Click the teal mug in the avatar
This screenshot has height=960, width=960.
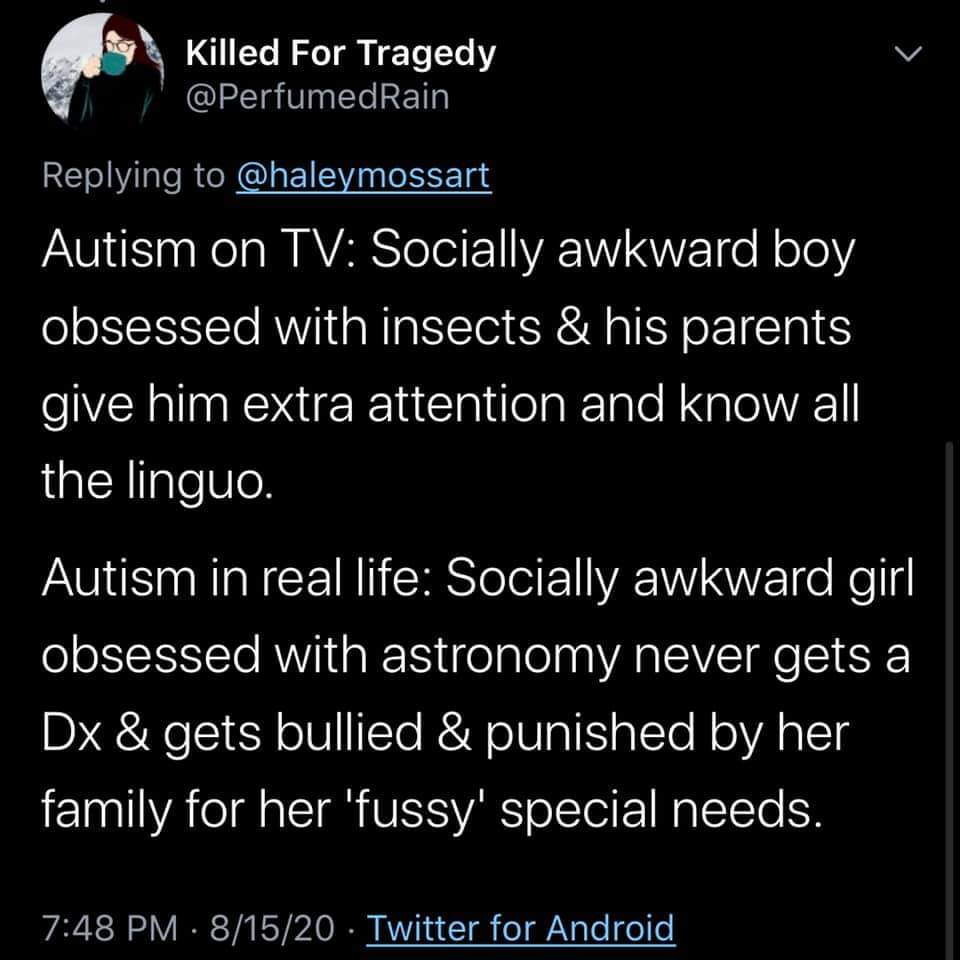click(112, 63)
